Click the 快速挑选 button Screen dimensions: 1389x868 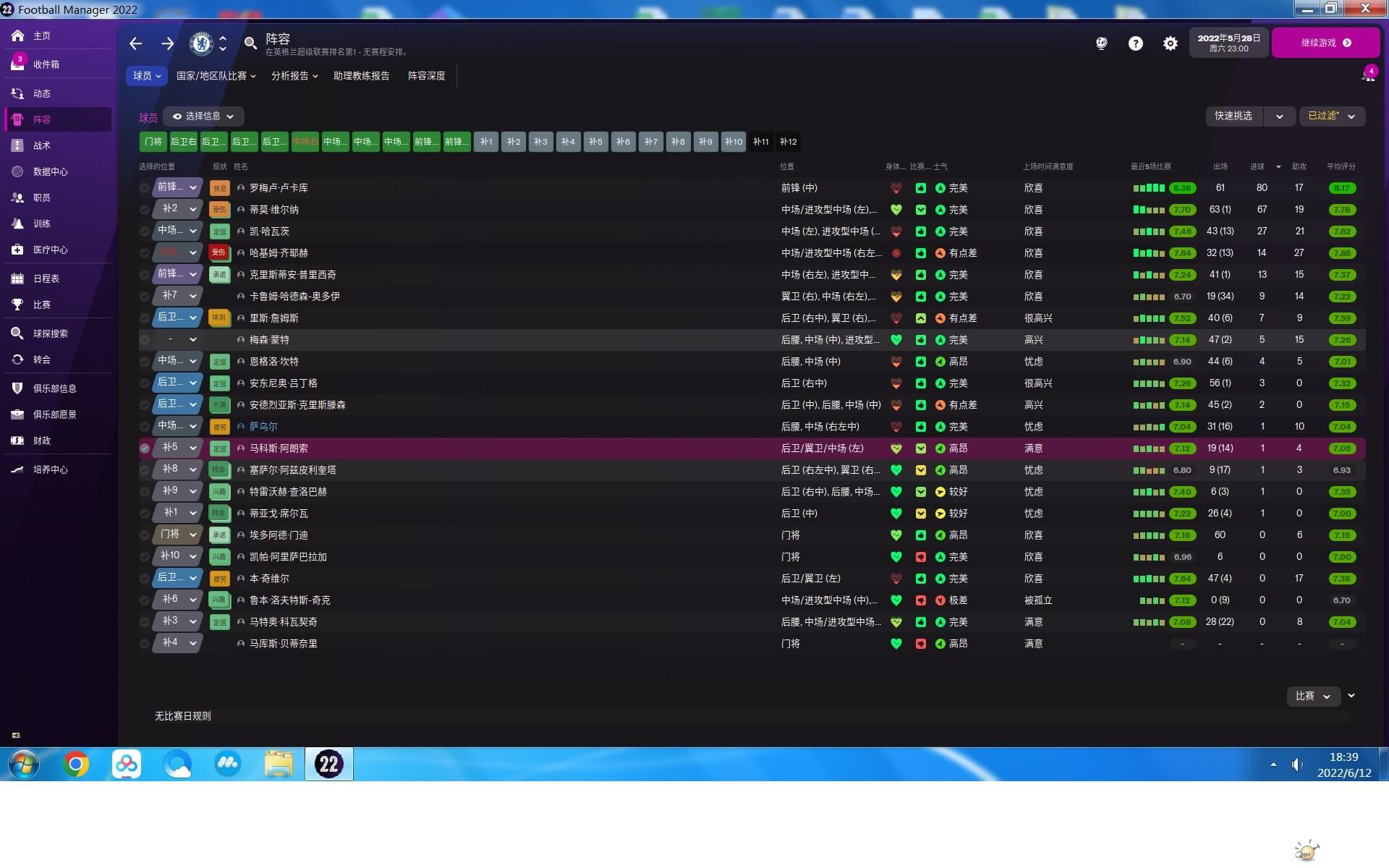tap(1233, 116)
